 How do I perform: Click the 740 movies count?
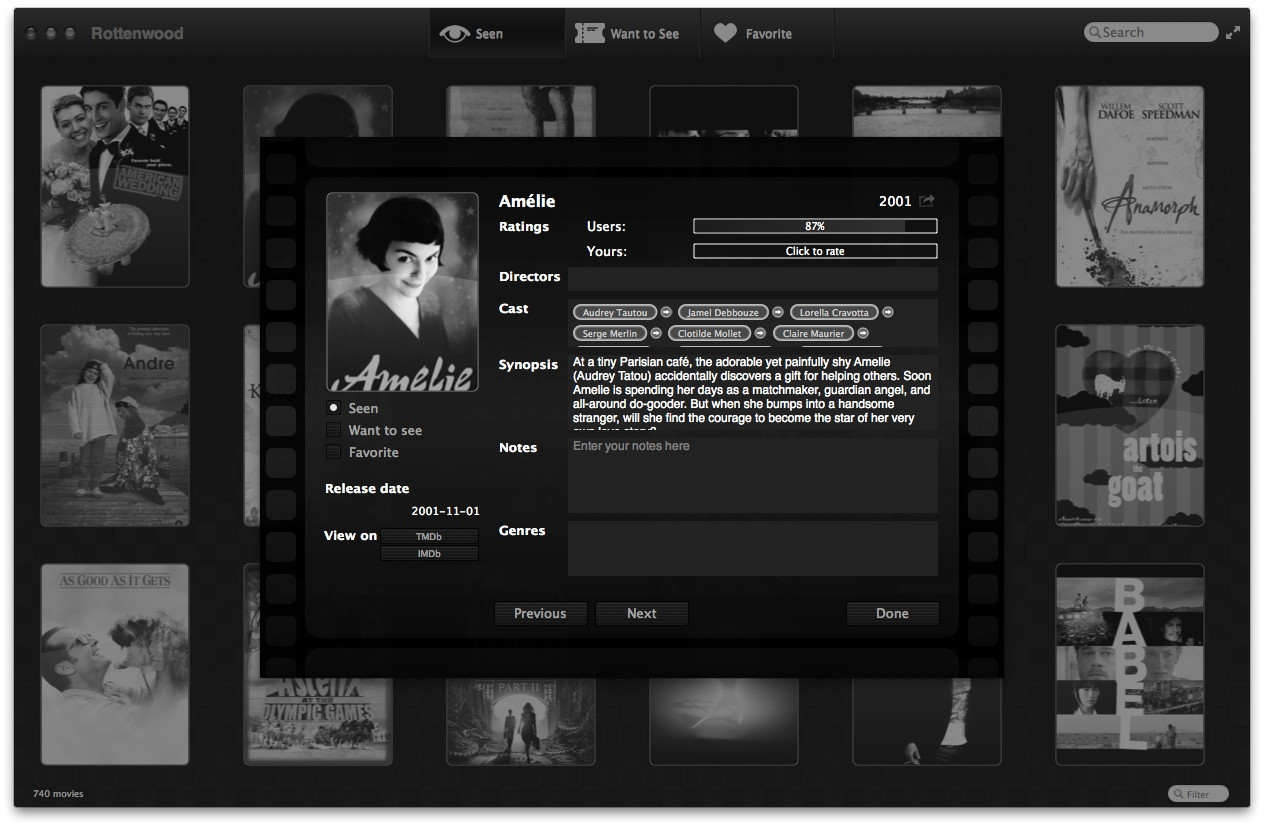pos(58,794)
